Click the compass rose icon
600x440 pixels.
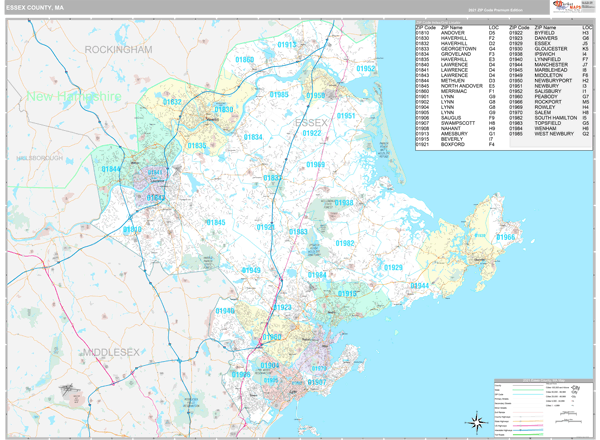477,422
